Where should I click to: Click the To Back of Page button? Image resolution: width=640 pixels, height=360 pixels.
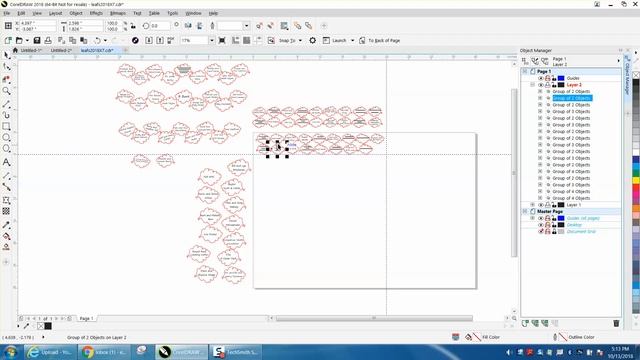click(x=380, y=40)
